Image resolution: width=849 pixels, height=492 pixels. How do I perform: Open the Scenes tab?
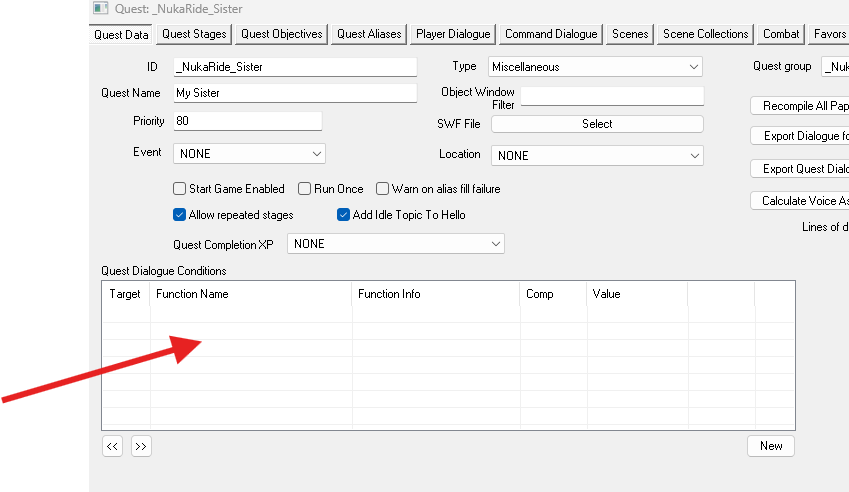tap(630, 34)
